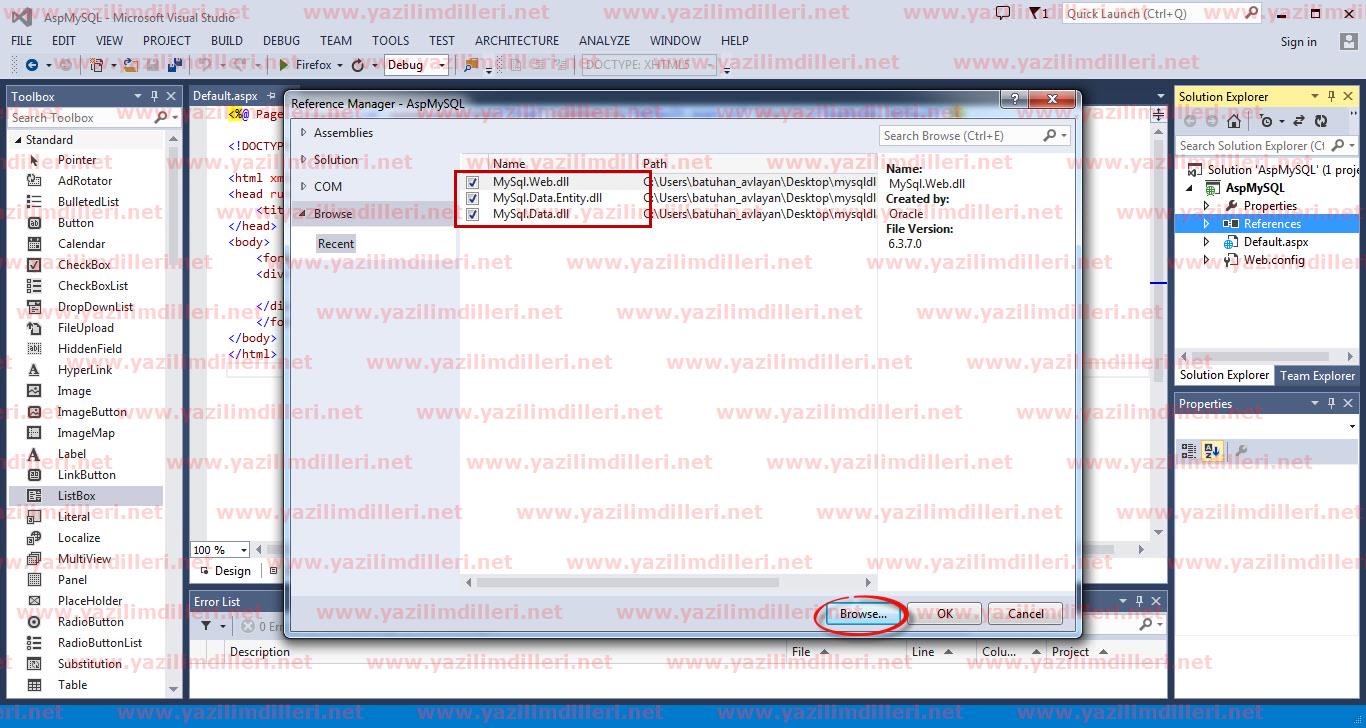Open the FILE menu
Viewport: 1366px width, 728px height.
click(x=21, y=41)
